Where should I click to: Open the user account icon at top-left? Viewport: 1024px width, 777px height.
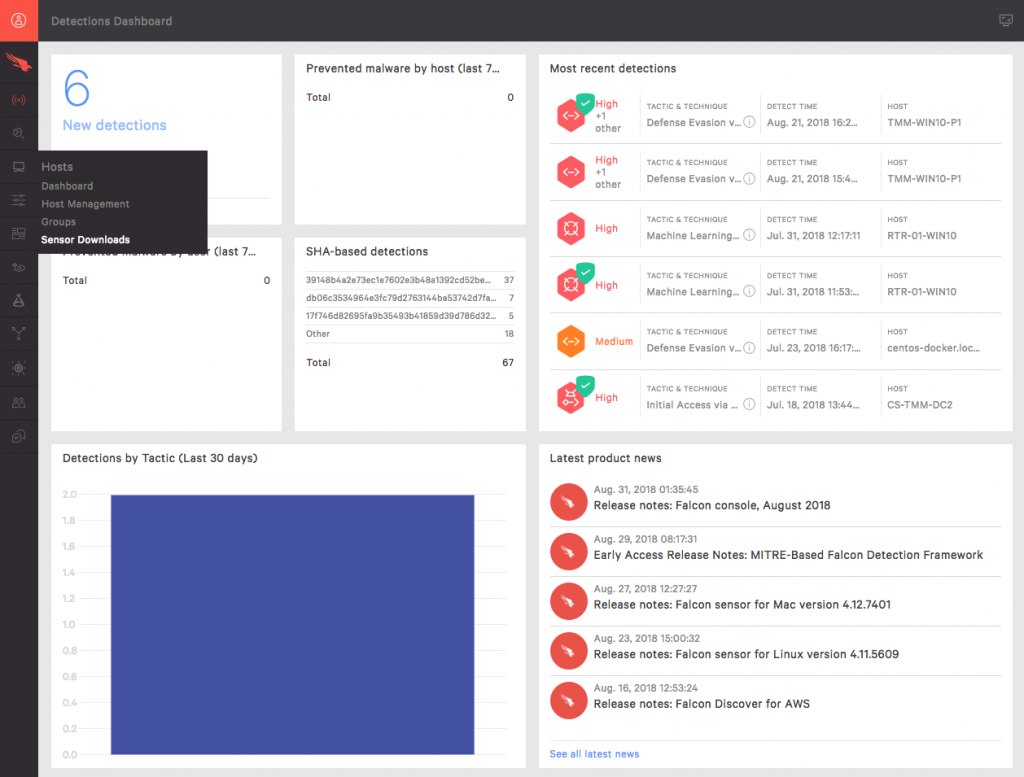[x=19, y=21]
